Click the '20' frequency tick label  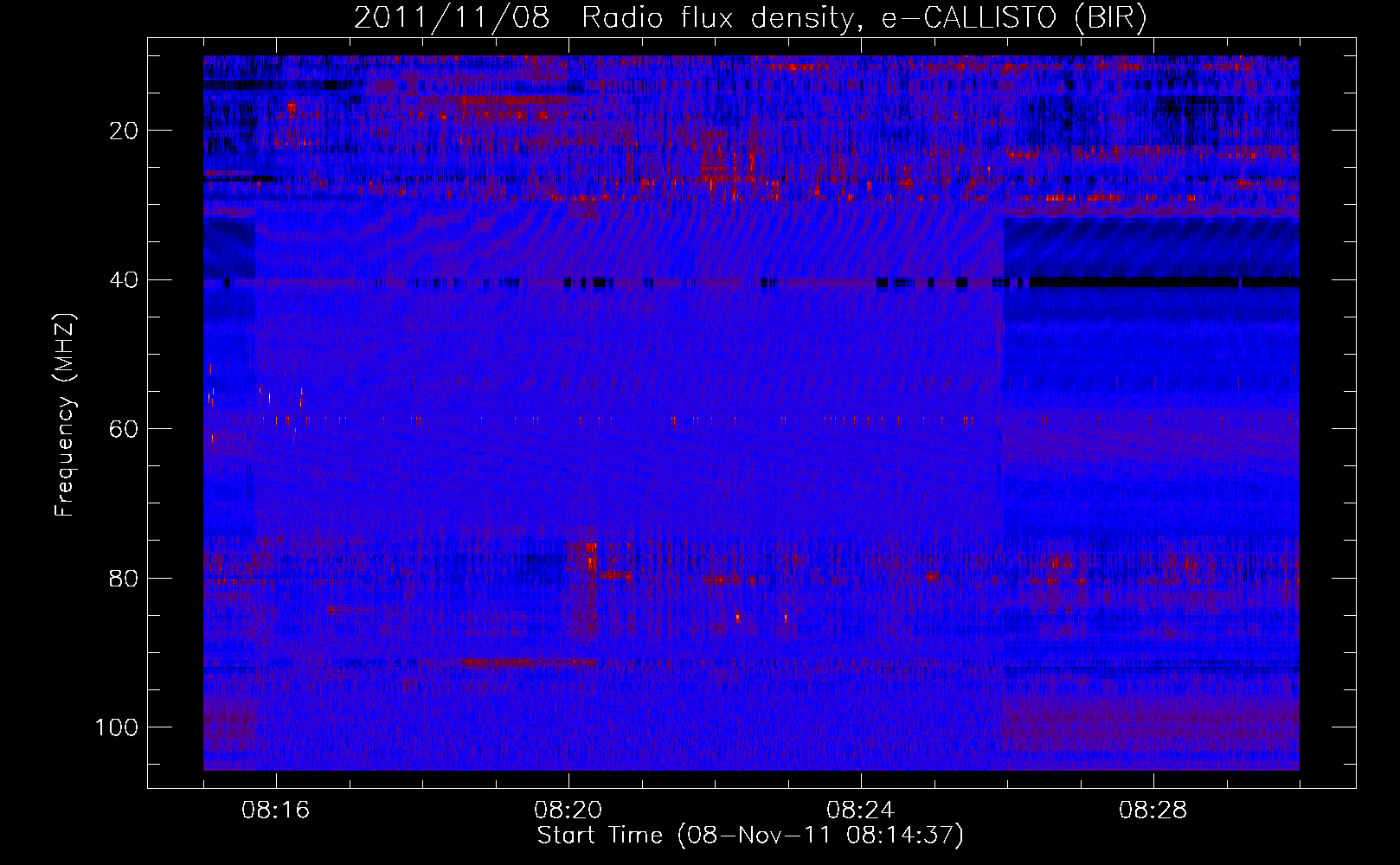click(x=124, y=131)
